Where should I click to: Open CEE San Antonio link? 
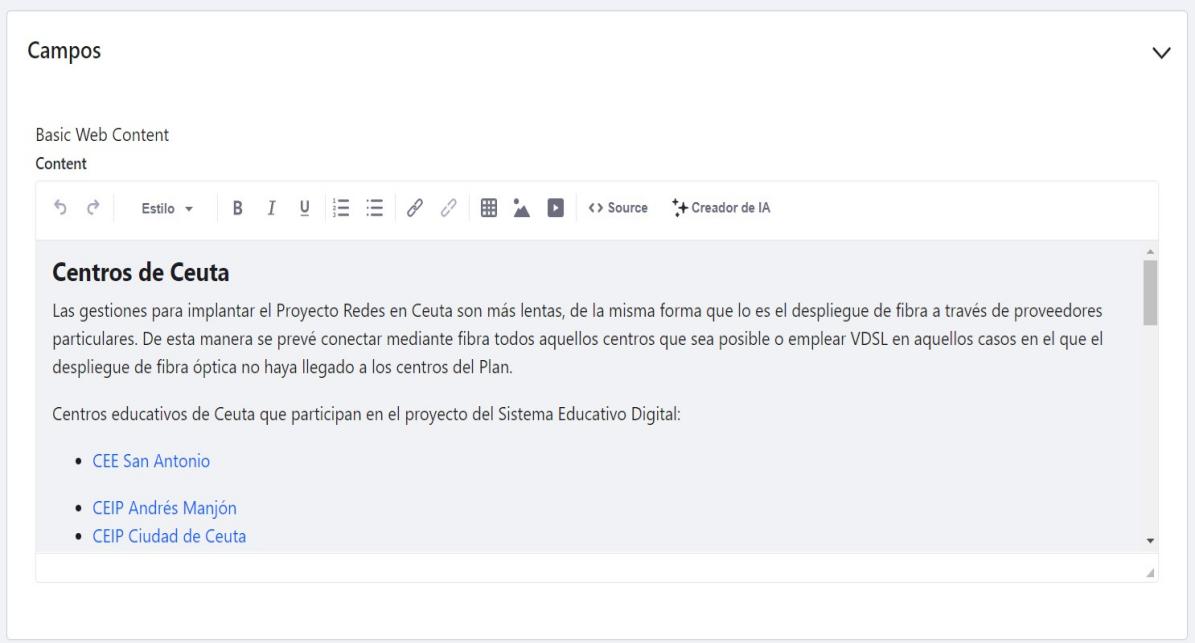(151, 461)
